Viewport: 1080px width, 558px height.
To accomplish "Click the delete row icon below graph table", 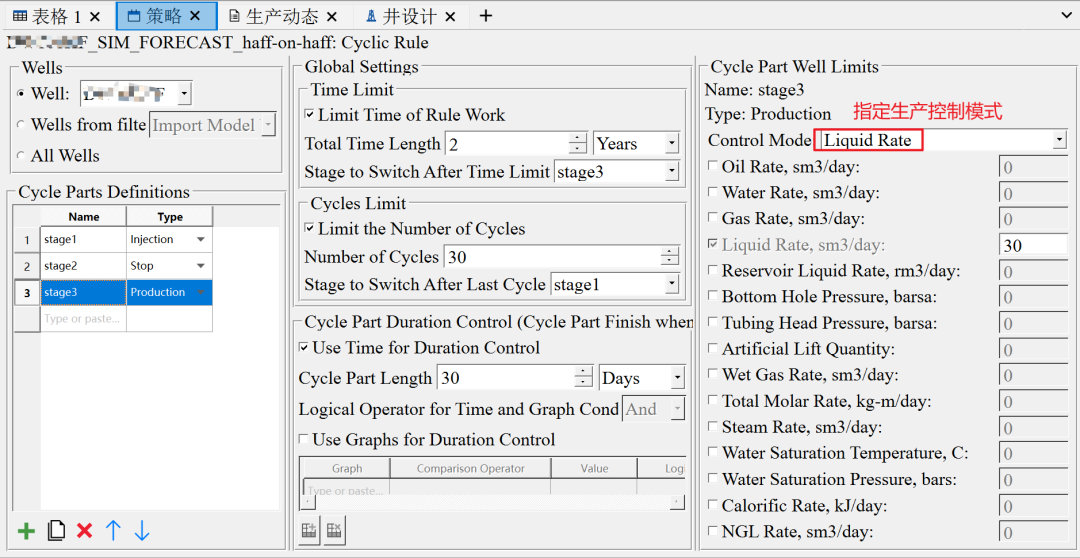I will [334, 531].
